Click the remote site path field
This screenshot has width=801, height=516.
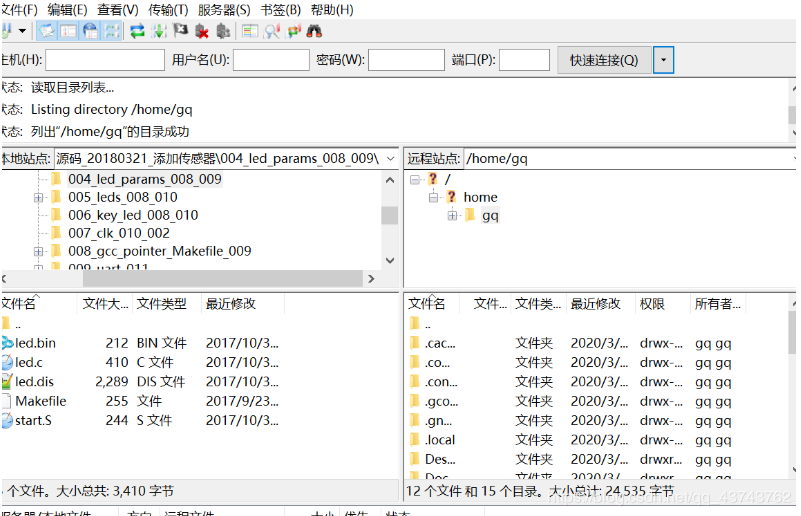pyautogui.click(x=629, y=159)
